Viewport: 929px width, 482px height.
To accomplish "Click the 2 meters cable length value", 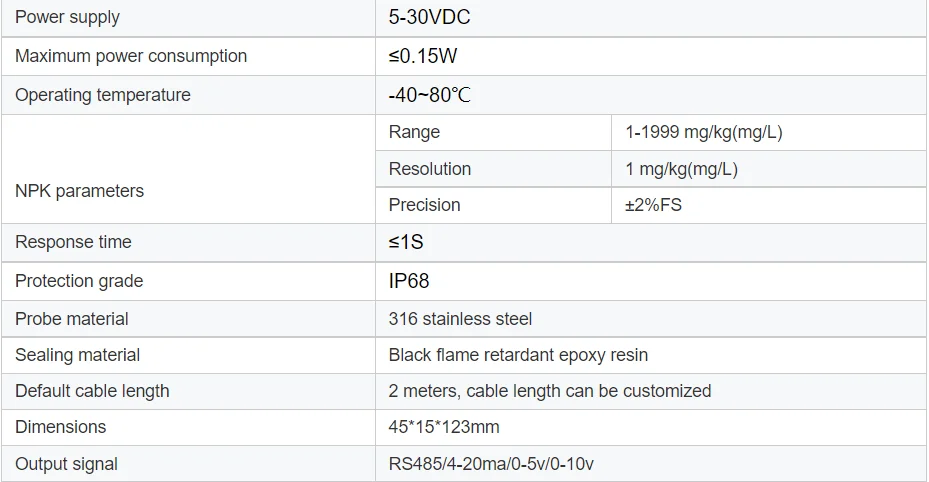I will (x=550, y=391).
